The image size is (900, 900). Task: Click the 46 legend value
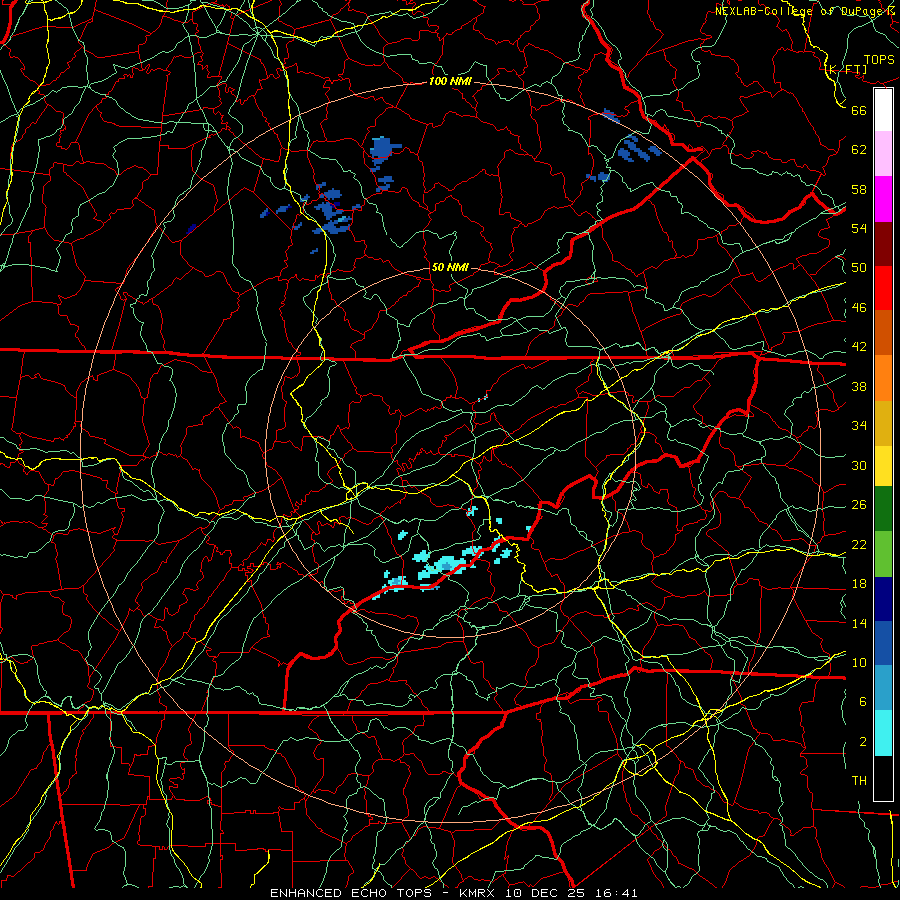[859, 308]
